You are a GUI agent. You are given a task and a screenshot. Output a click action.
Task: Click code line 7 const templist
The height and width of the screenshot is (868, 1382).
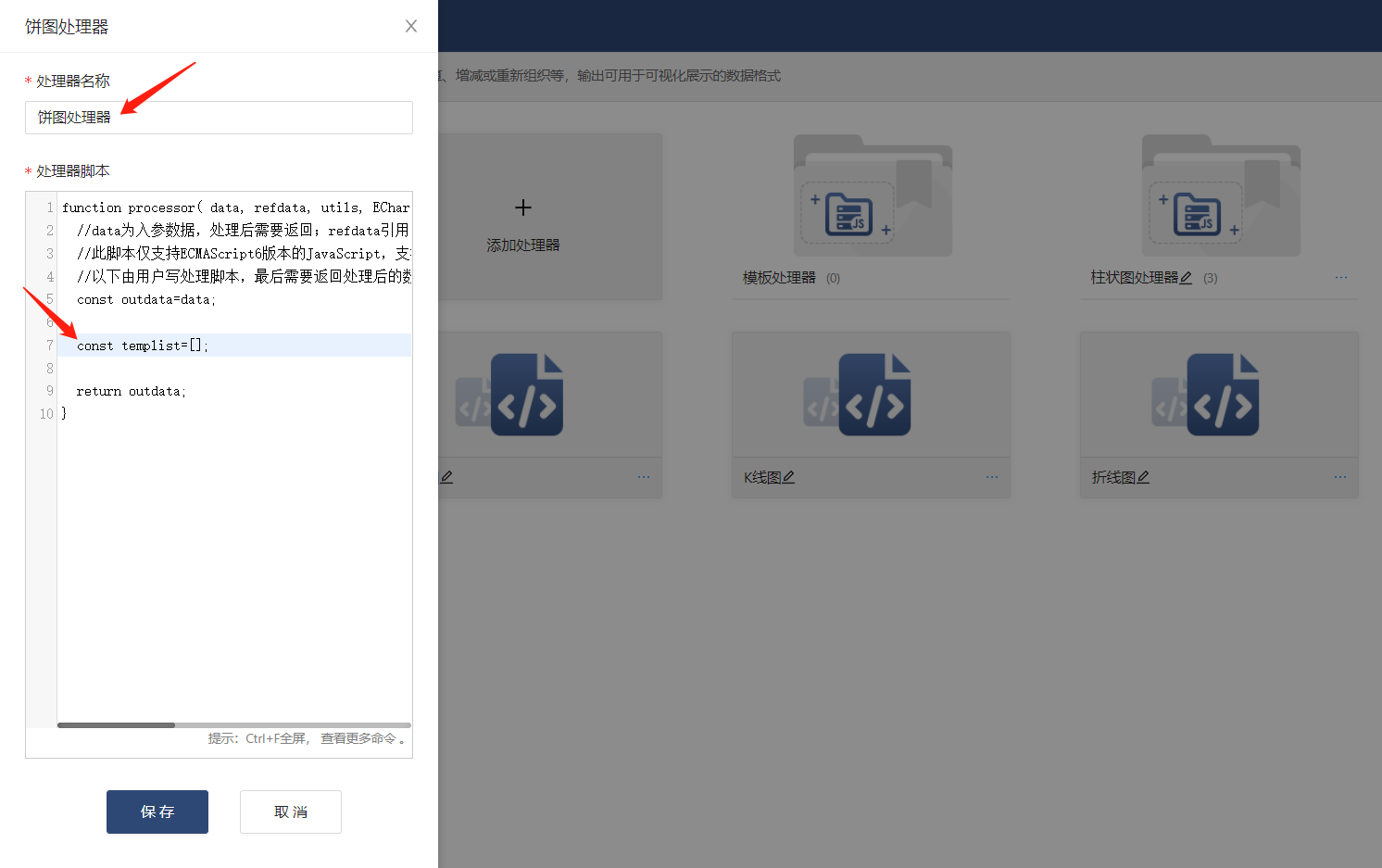(143, 346)
